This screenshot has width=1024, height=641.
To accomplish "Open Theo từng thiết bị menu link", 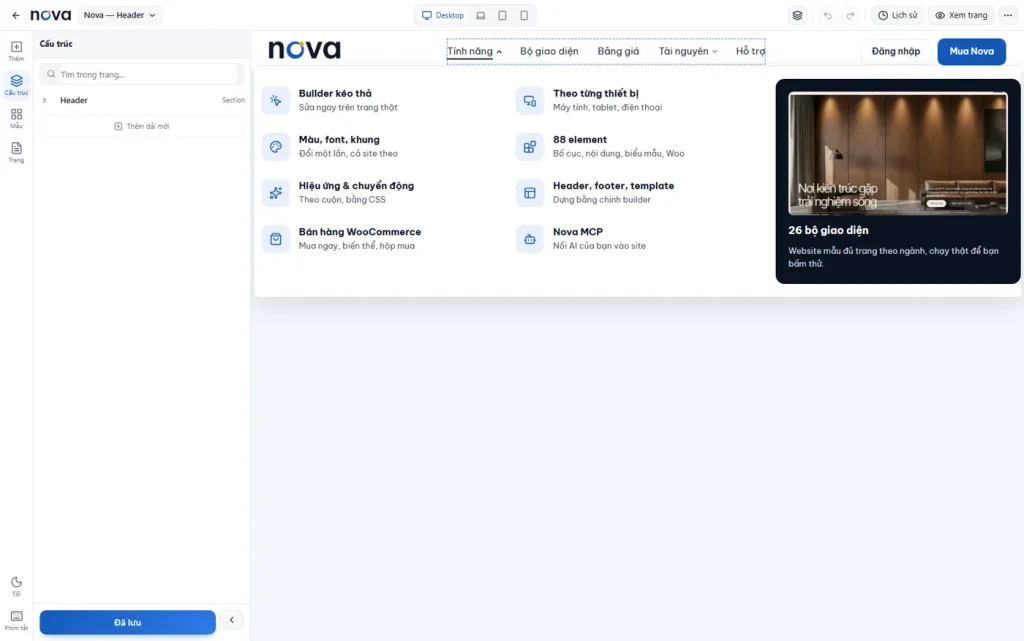I will click(x=596, y=93).
